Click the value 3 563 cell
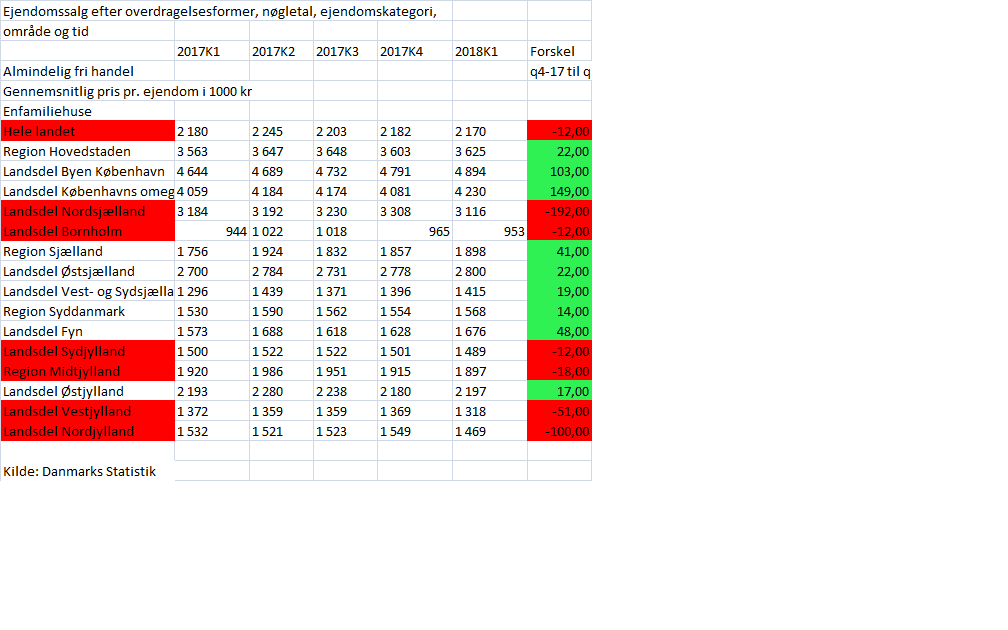Viewport: 1008px width, 630px height. click(x=211, y=151)
